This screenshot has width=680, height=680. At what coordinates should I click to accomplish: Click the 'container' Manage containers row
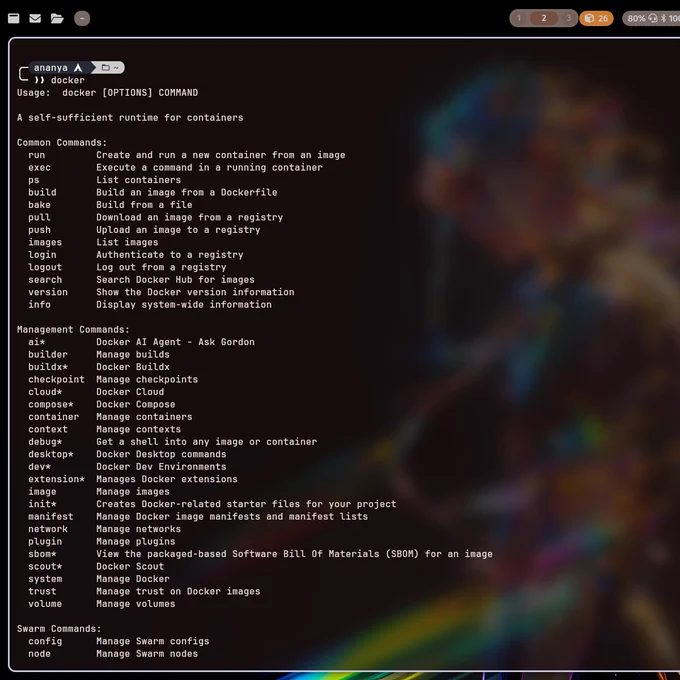[110, 417]
